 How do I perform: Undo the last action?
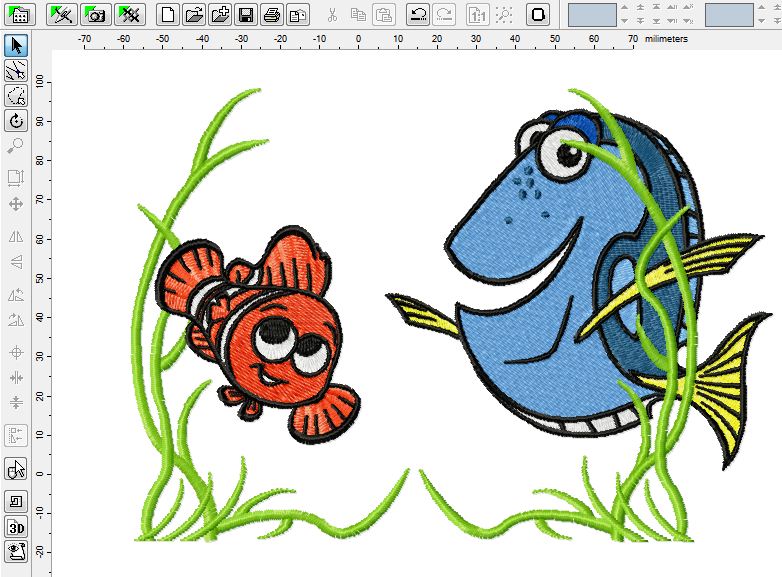417,15
